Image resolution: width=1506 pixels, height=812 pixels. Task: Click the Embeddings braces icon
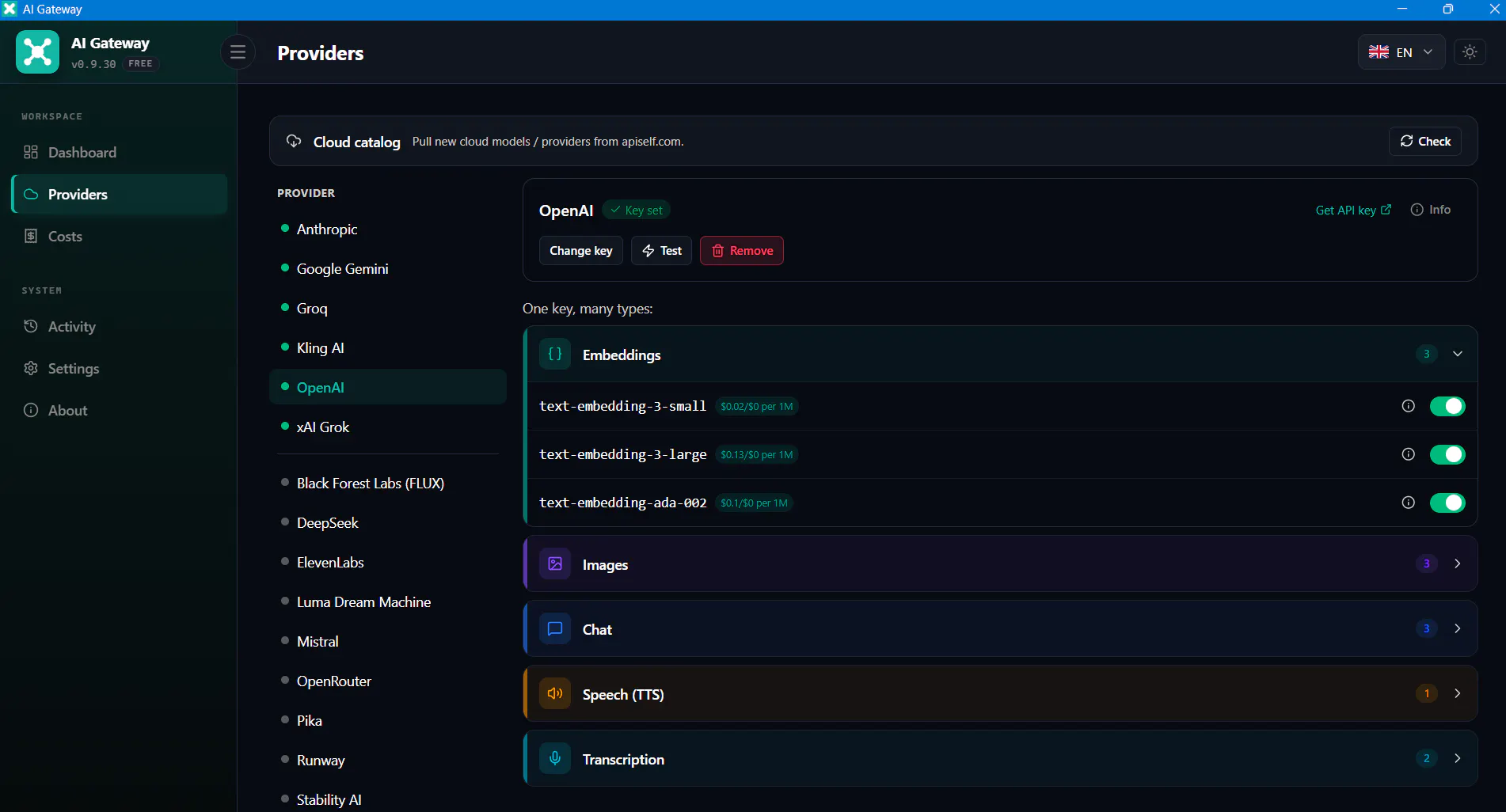[x=555, y=355]
